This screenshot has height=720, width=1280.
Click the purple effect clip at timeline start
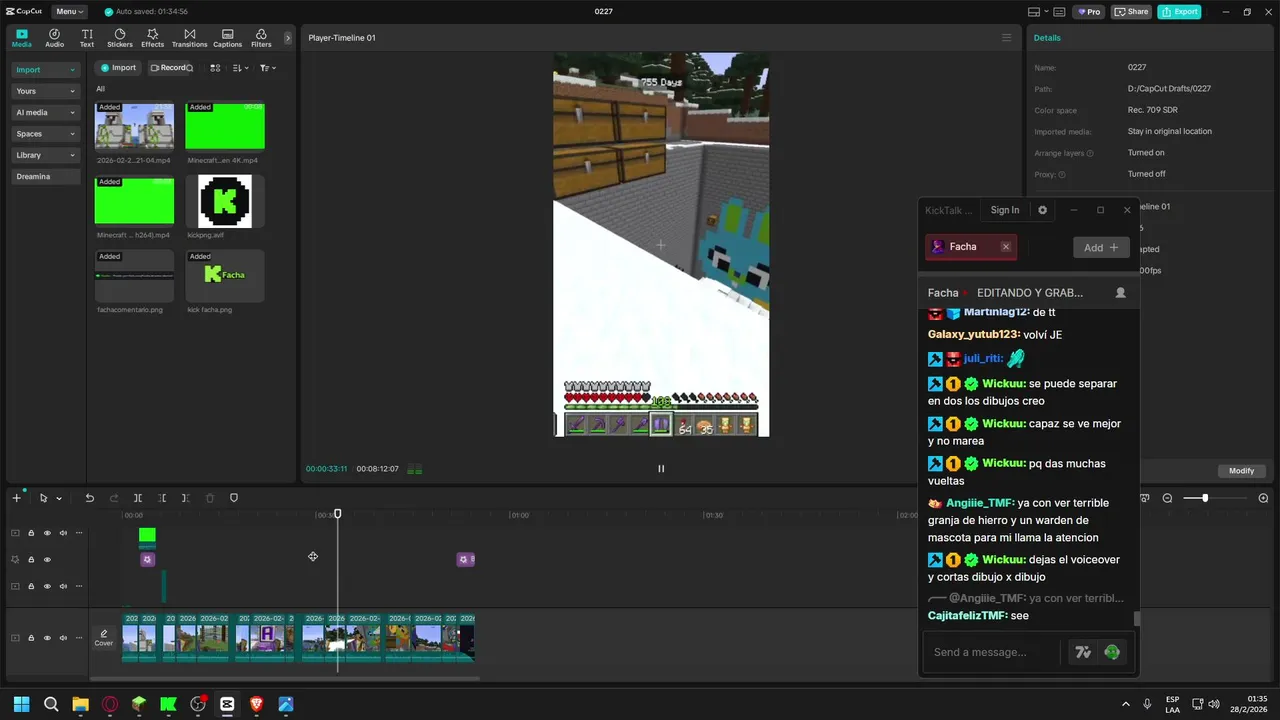(147, 559)
